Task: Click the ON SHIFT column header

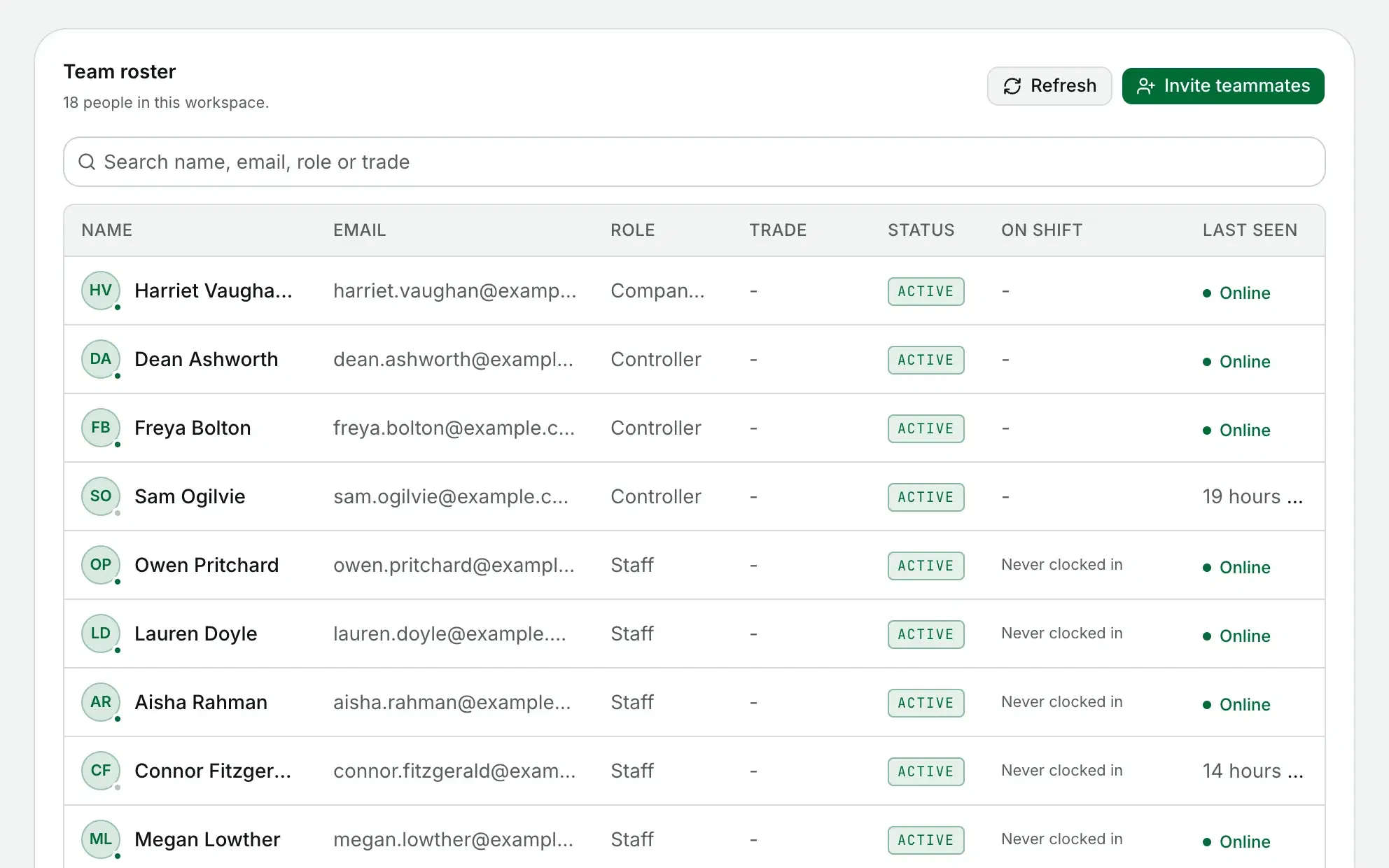Action: pyautogui.click(x=1042, y=230)
